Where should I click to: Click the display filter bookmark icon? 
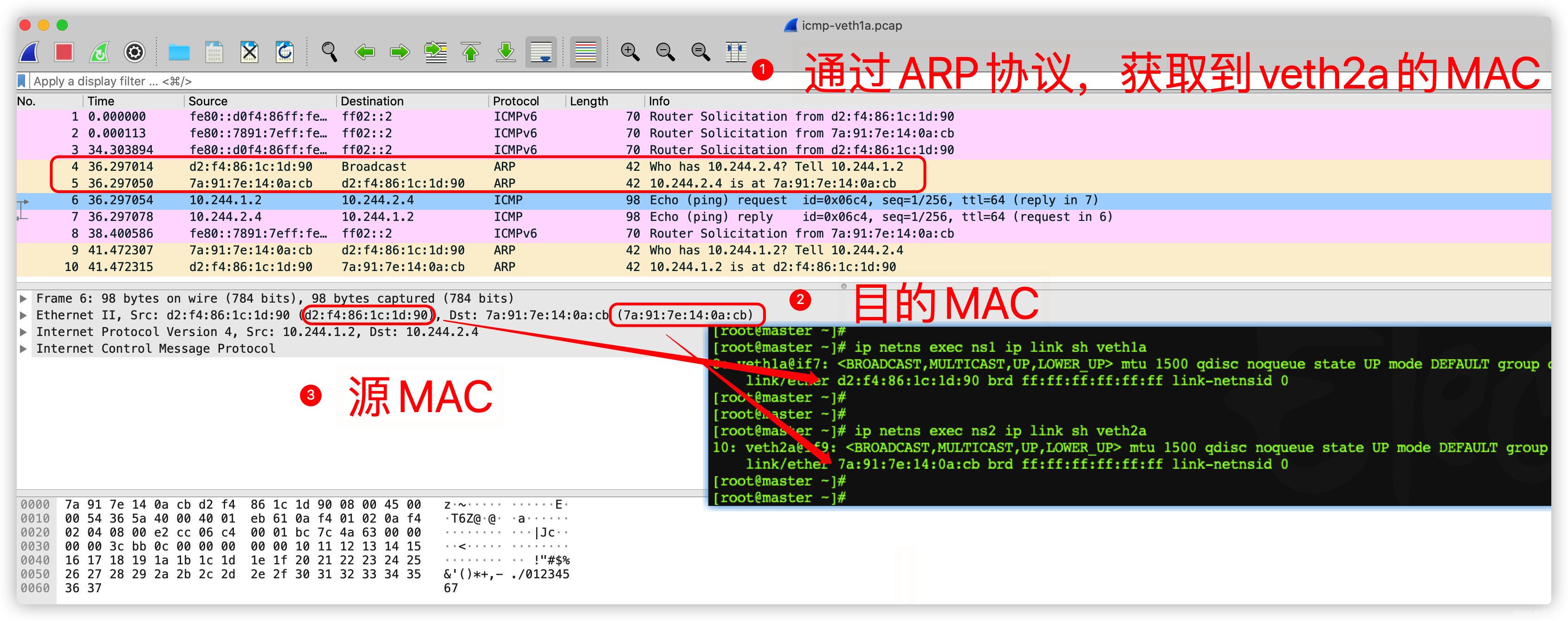pyautogui.click(x=22, y=81)
